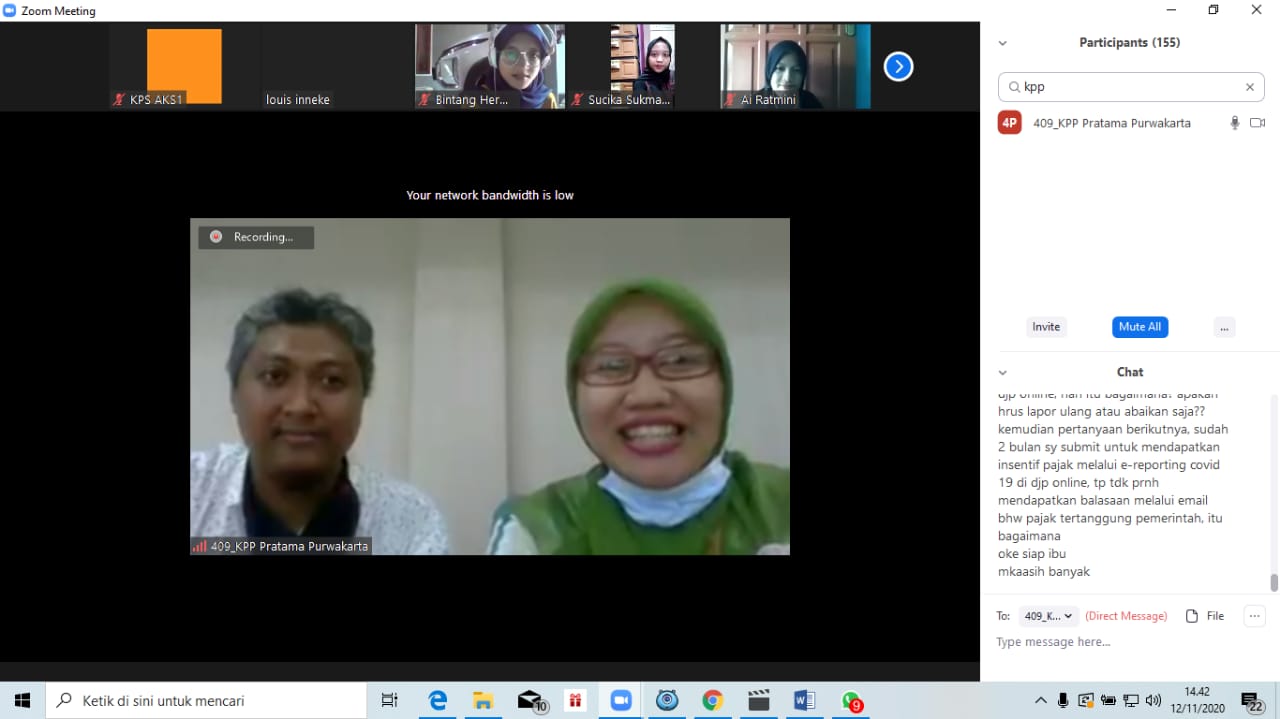Open more participant options menu
This screenshot has width=1280, height=719.
click(1224, 327)
